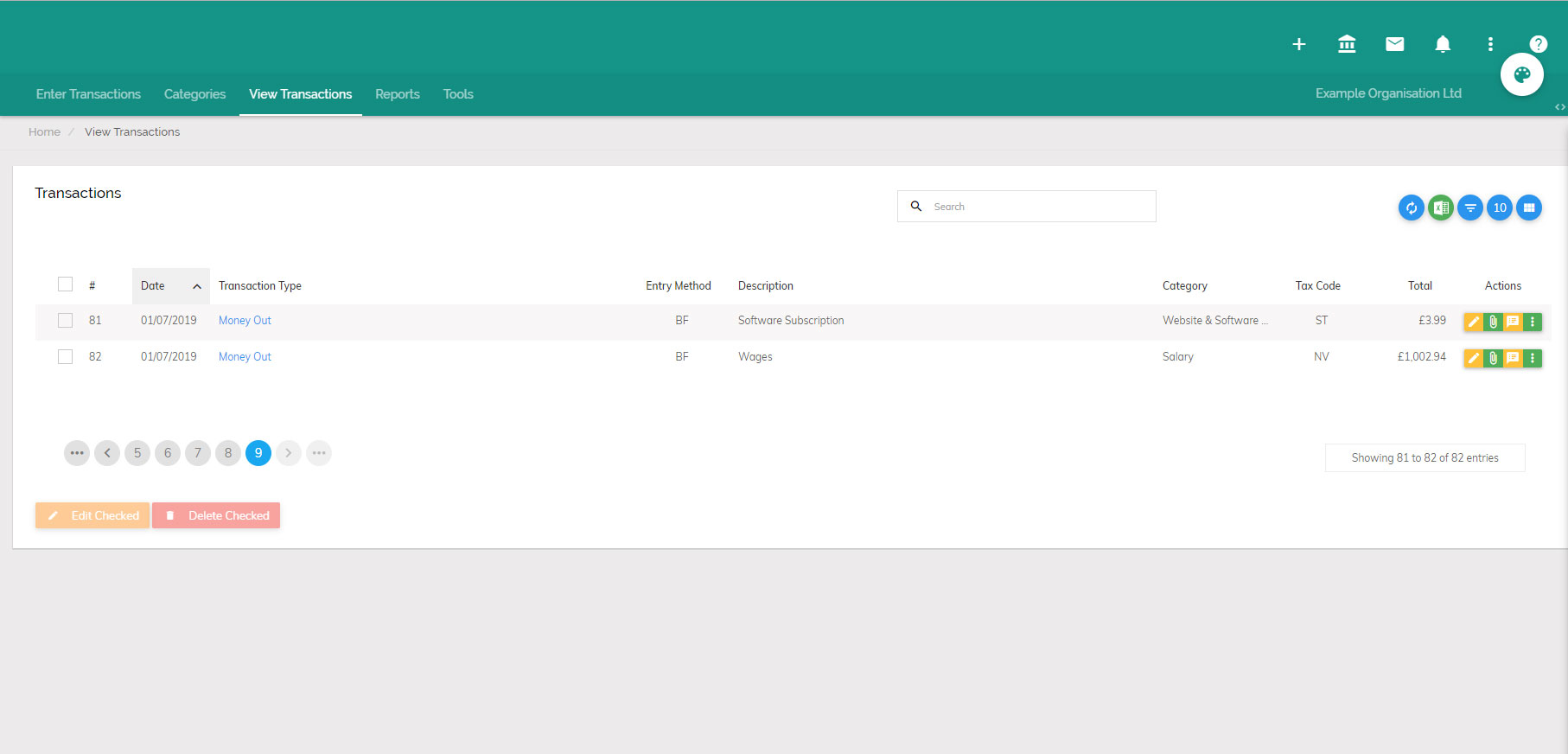Click the Home breadcrumb link
This screenshot has height=754, width=1568.
[44, 132]
